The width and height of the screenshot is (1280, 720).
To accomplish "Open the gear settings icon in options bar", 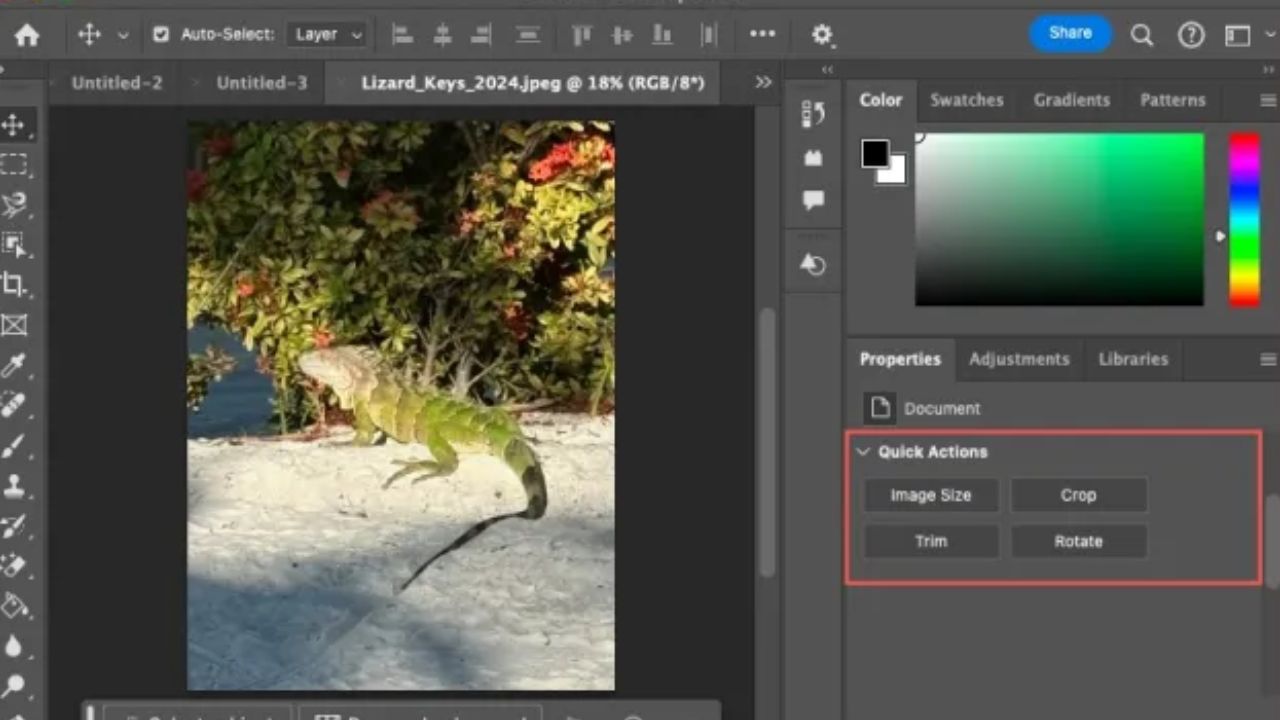I will (x=822, y=35).
